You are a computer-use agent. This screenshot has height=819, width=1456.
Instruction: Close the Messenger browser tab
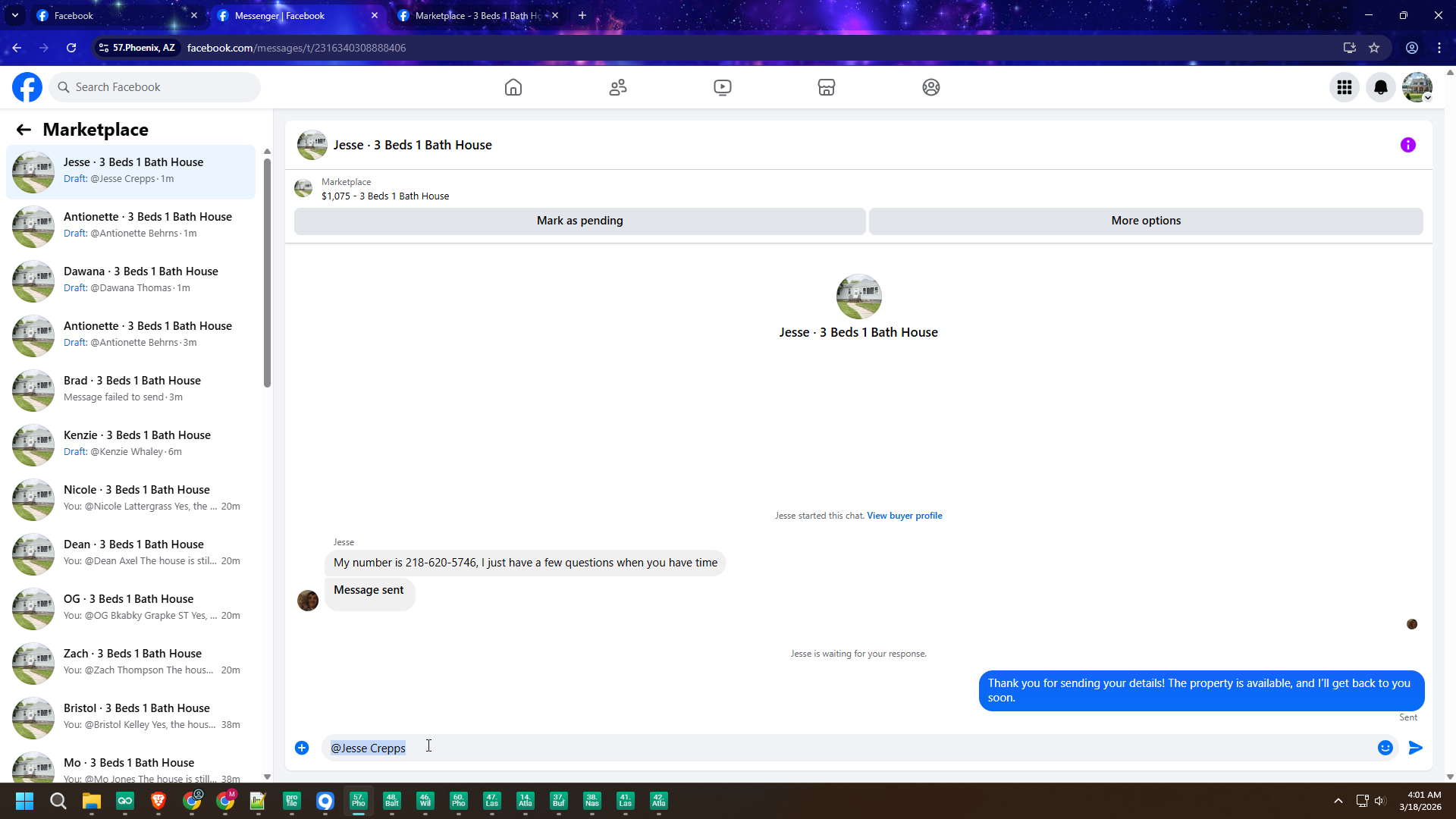375,15
